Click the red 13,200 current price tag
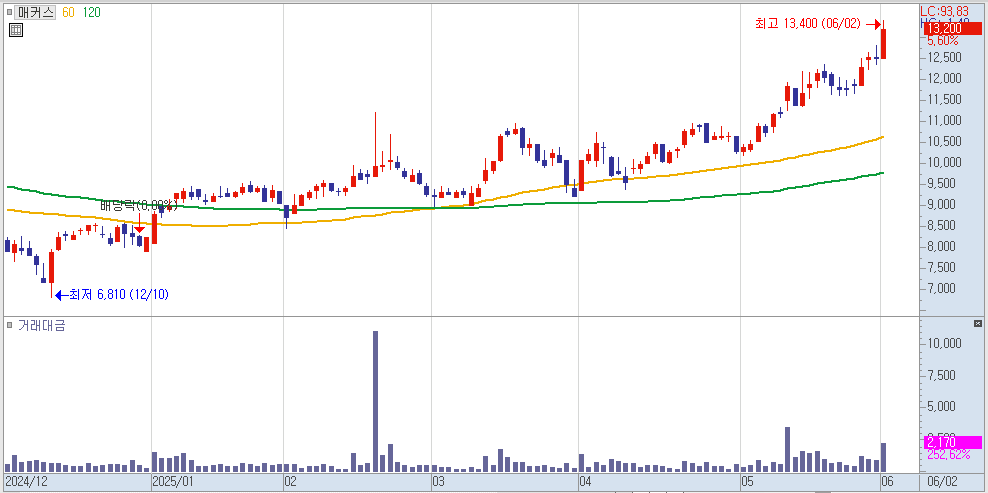 tap(952, 28)
